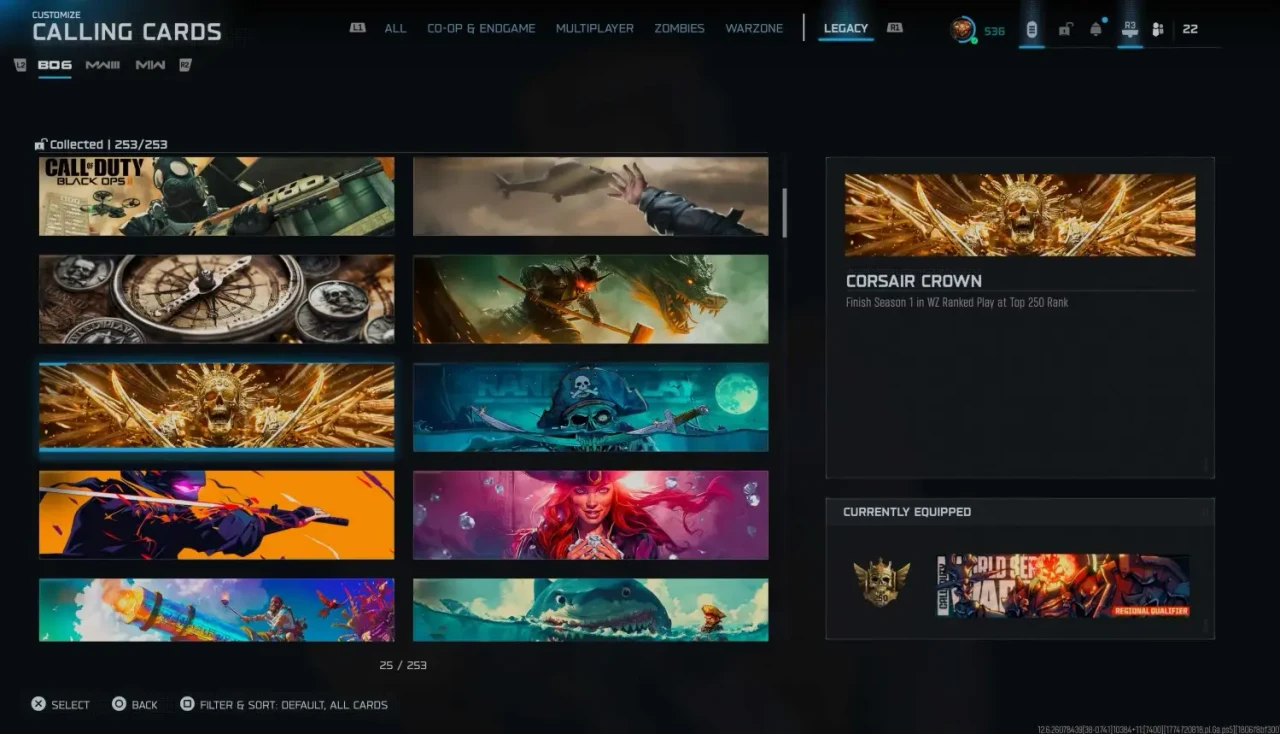This screenshot has height=734, width=1280.
Task: Switch to the MWIII game tab
Action: click(x=103, y=66)
